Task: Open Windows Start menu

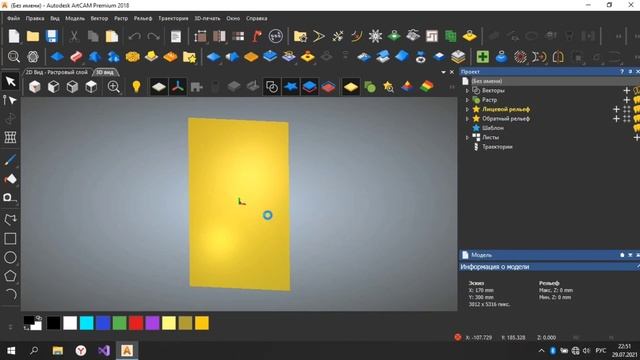Action: coord(11,351)
